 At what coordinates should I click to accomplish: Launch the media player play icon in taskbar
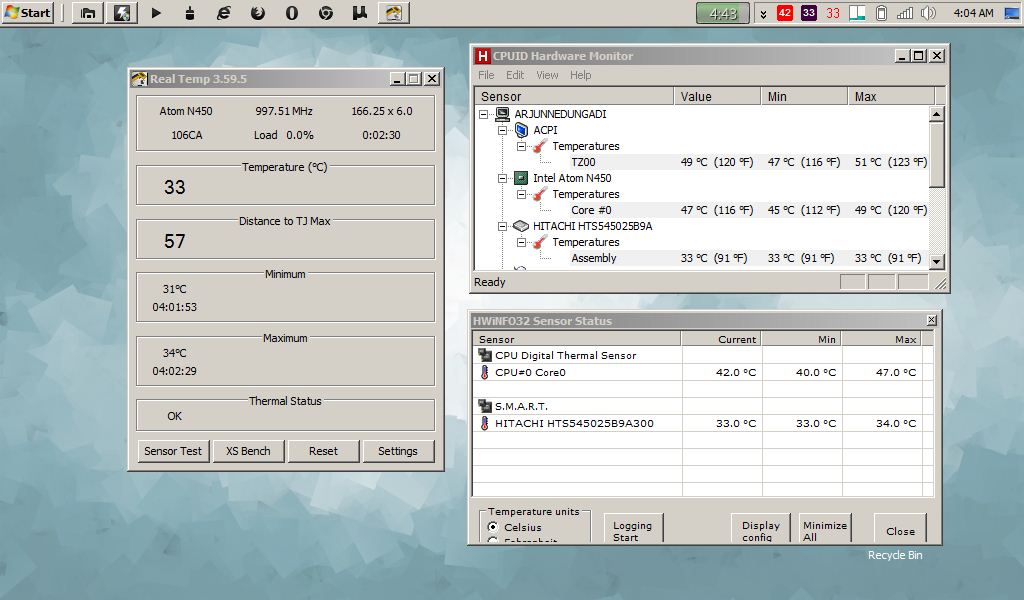click(x=156, y=13)
